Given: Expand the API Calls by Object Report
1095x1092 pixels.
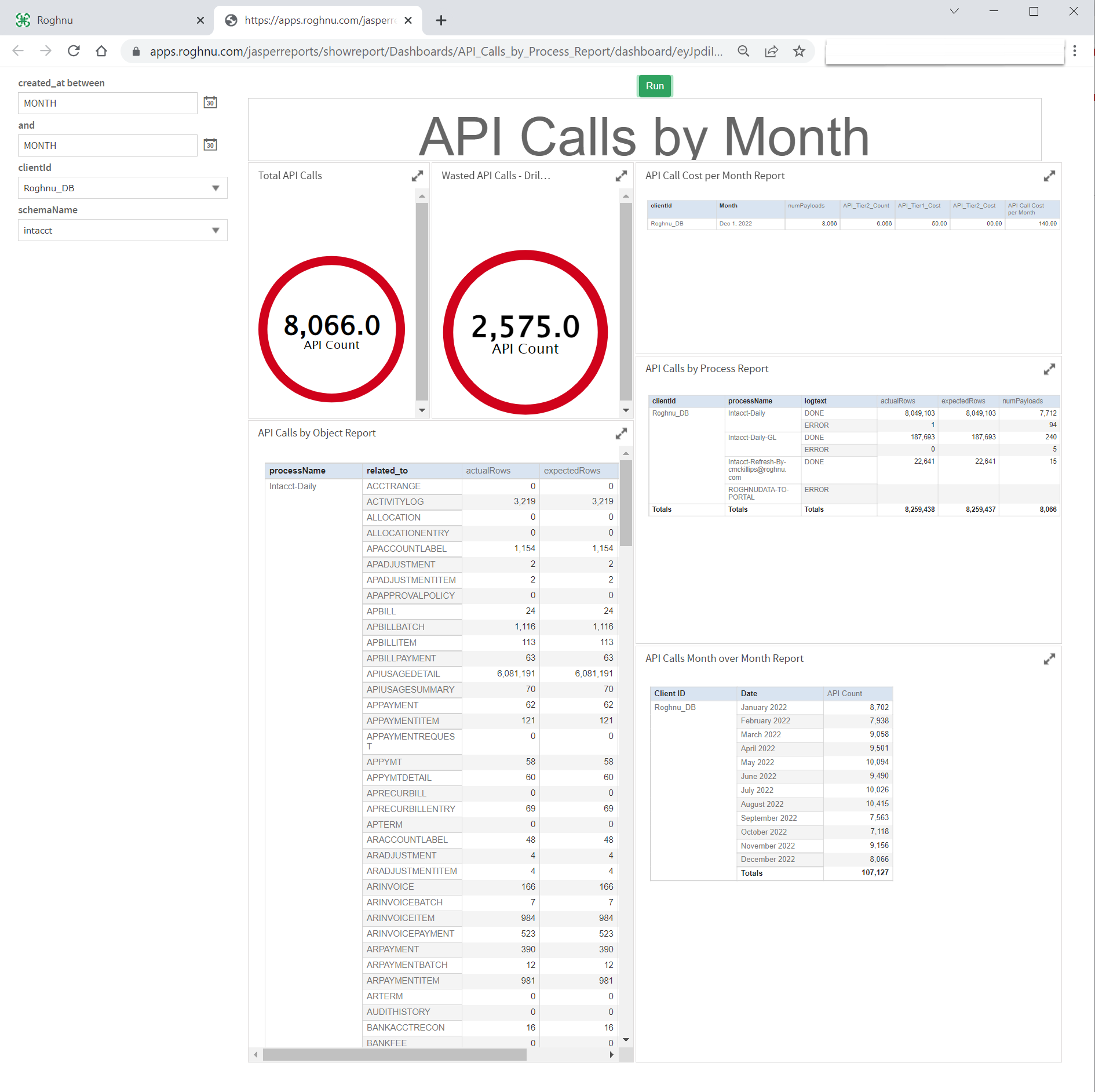Looking at the screenshot, I should tap(621, 434).
